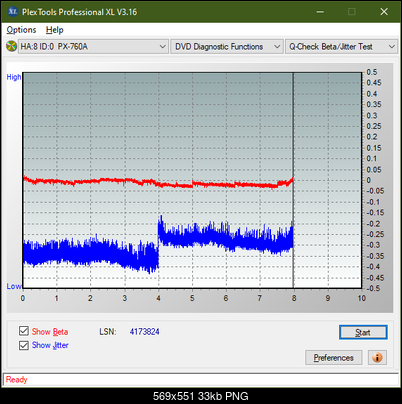Expand the Q-Check Beta/Jitter Test dropdown

coord(342,47)
